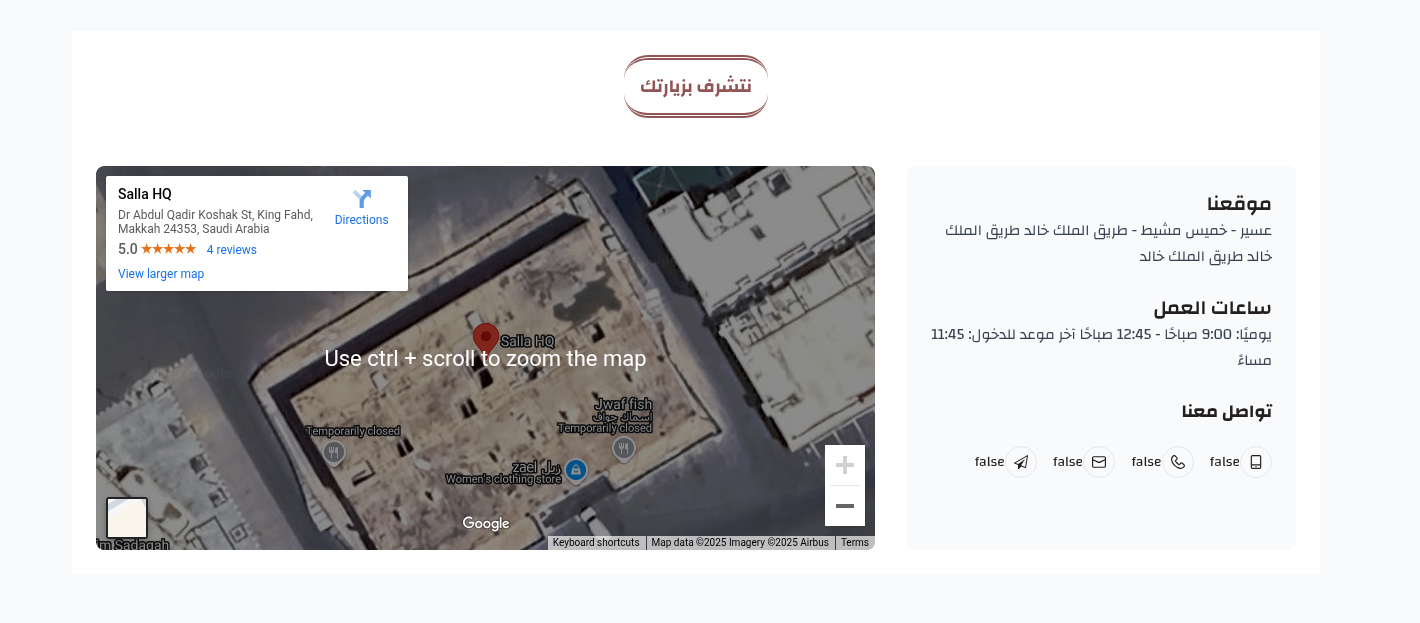Click the red Salla HQ map pin
The width and height of the screenshot is (1420, 623).
point(486,340)
